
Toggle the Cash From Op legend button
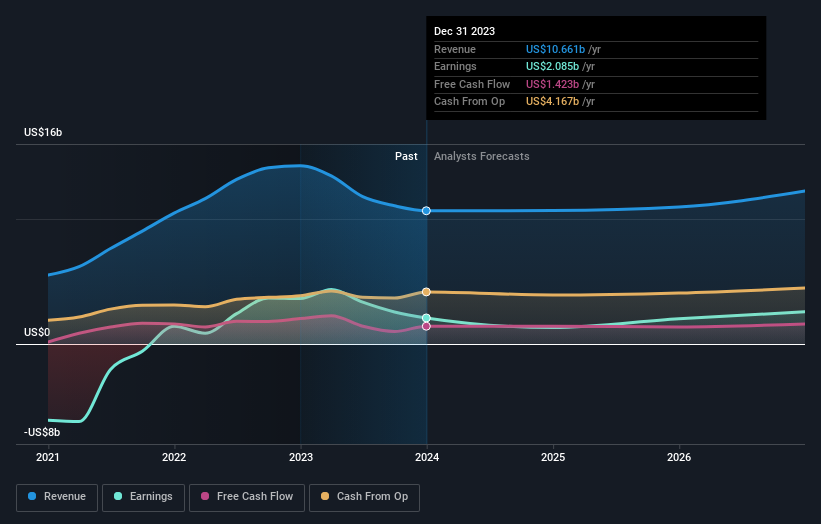(x=364, y=497)
